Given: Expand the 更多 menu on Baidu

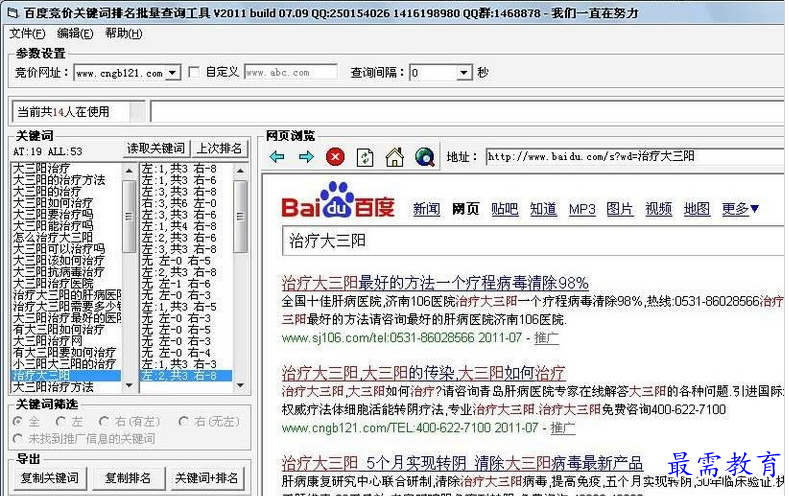Looking at the screenshot, I should [x=740, y=208].
